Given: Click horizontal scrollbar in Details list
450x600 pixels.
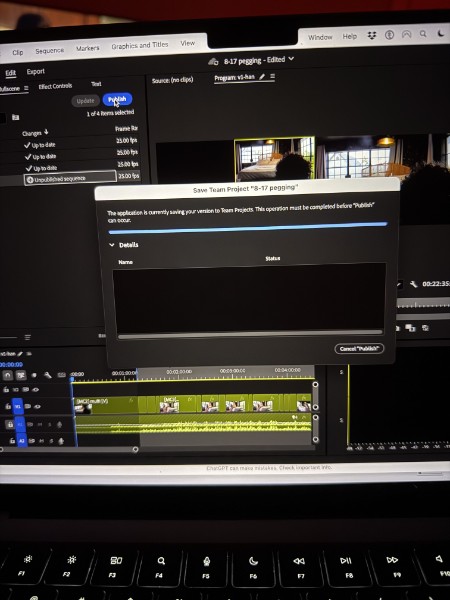Looking at the screenshot, I should [x=250, y=335].
